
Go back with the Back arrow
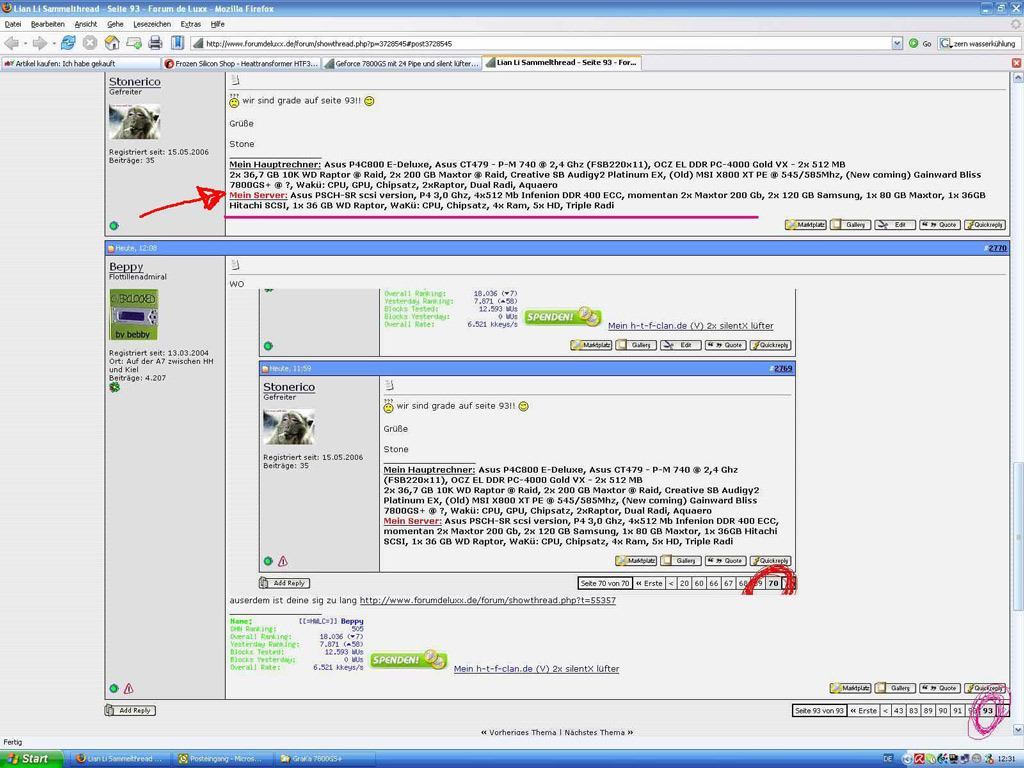tap(11, 43)
